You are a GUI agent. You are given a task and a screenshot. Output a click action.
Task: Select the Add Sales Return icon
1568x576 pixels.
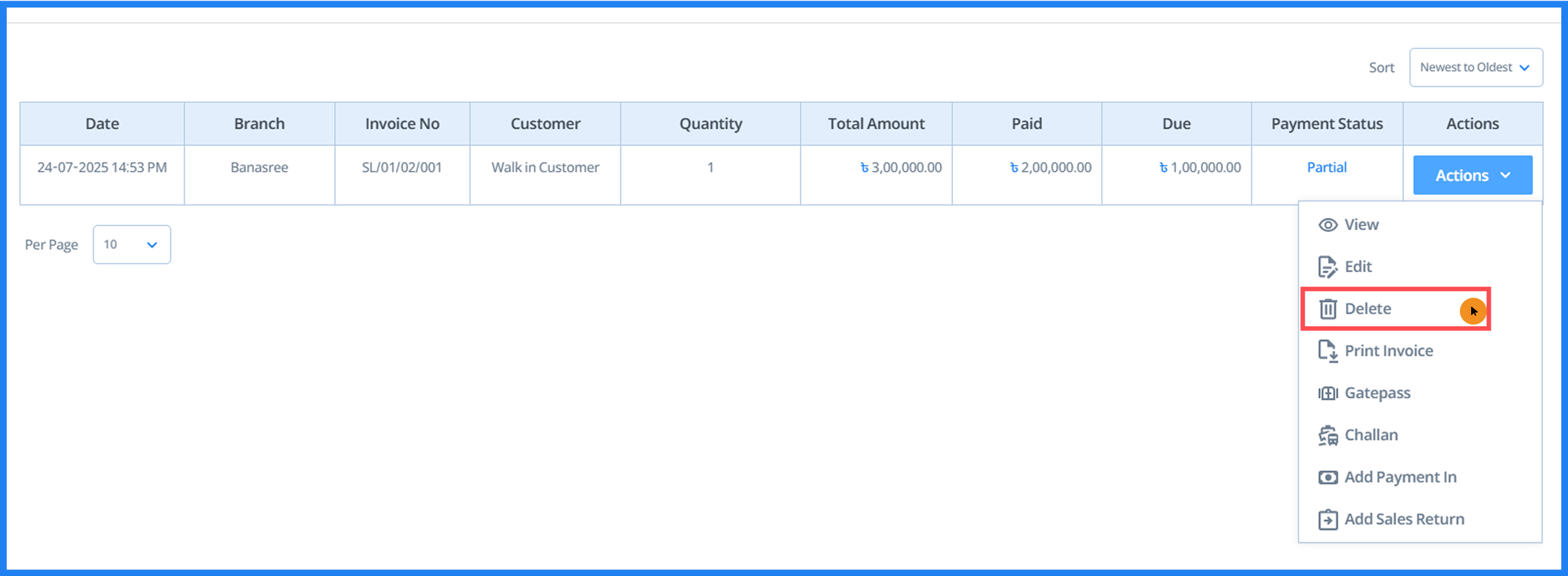click(1328, 519)
